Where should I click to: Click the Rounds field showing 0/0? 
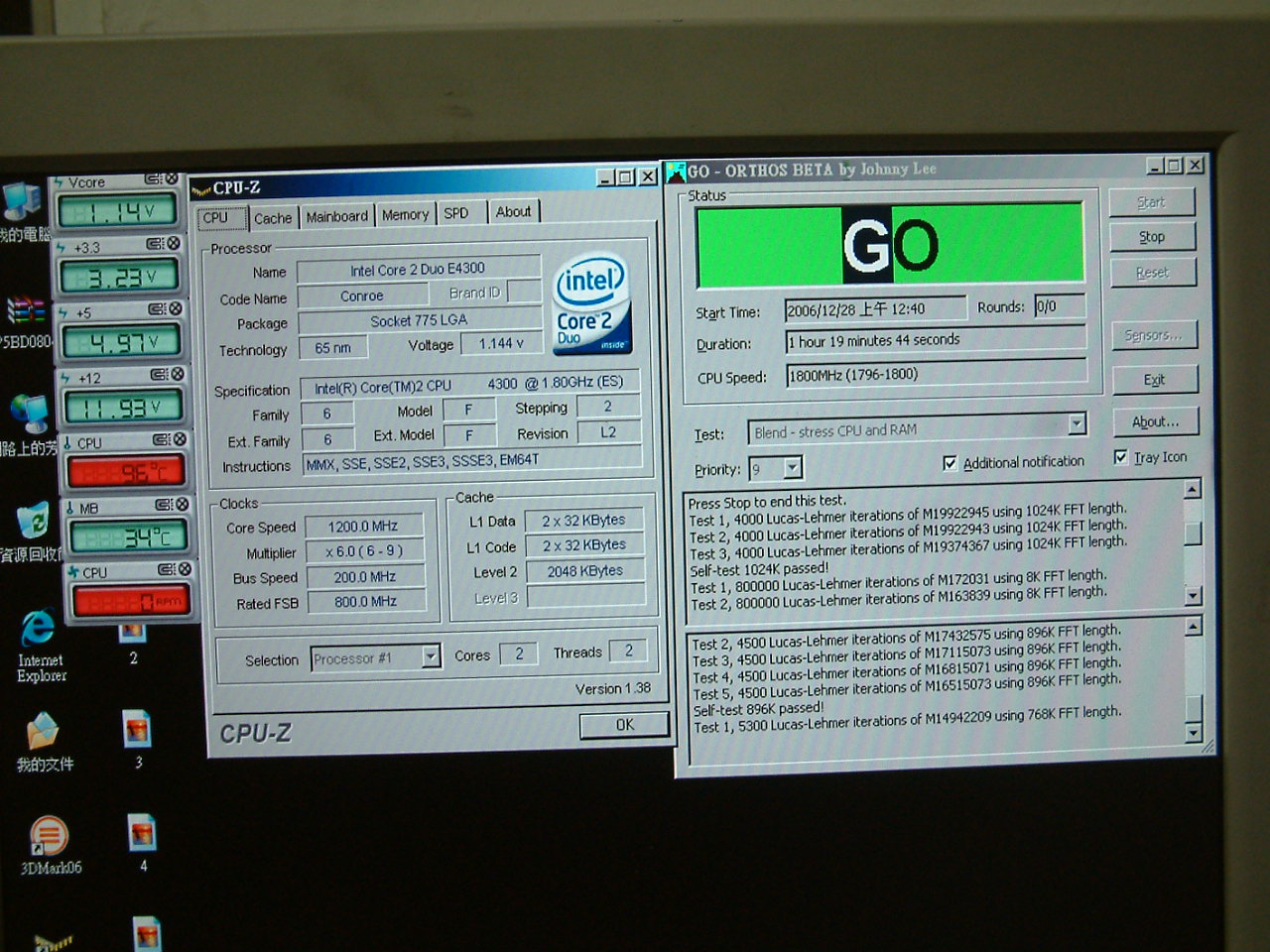tap(1060, 306)
